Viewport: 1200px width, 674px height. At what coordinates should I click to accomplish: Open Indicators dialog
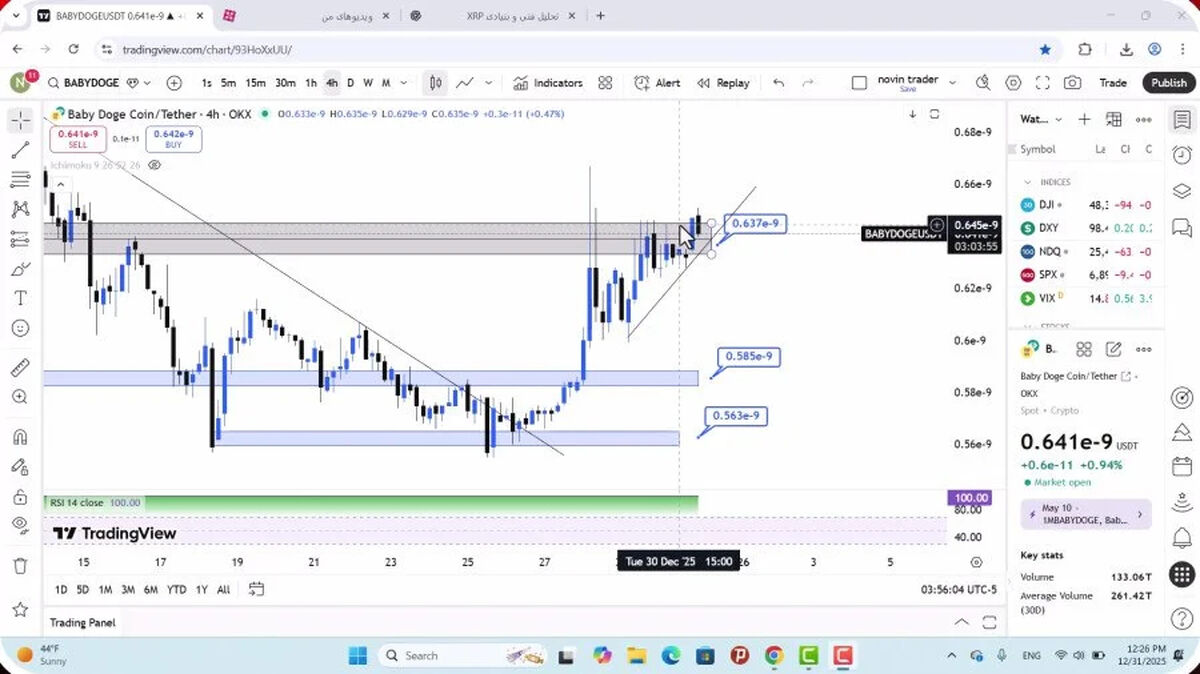(x=547, y=83)
